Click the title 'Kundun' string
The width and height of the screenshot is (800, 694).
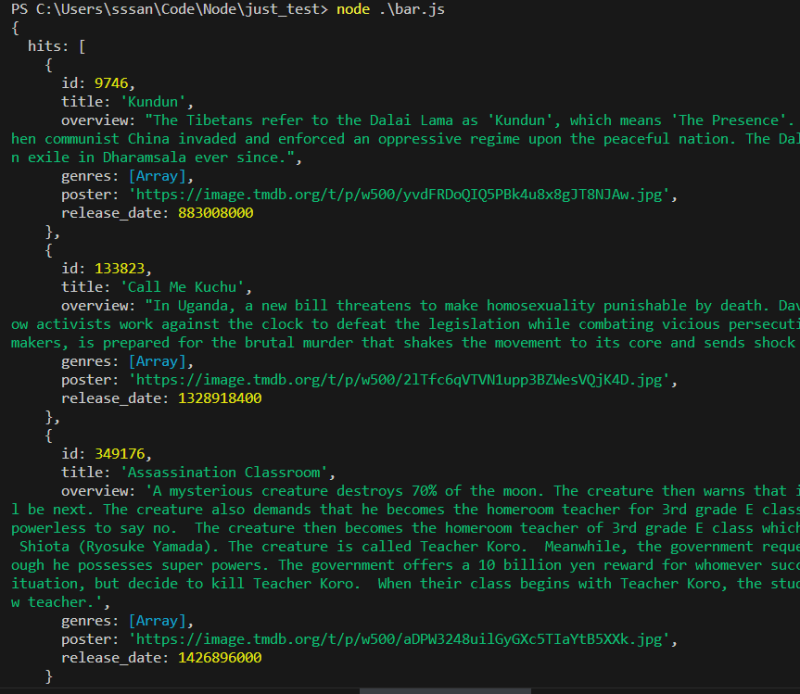coord(157,101)
